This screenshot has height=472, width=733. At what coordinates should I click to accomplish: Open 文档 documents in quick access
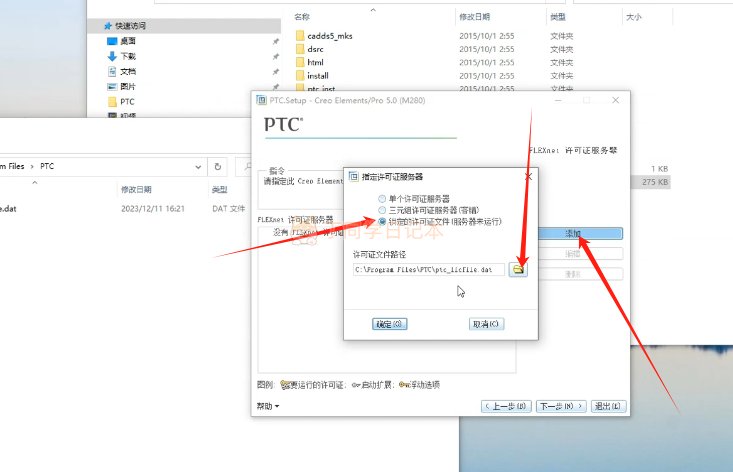[x=128, y=72]
